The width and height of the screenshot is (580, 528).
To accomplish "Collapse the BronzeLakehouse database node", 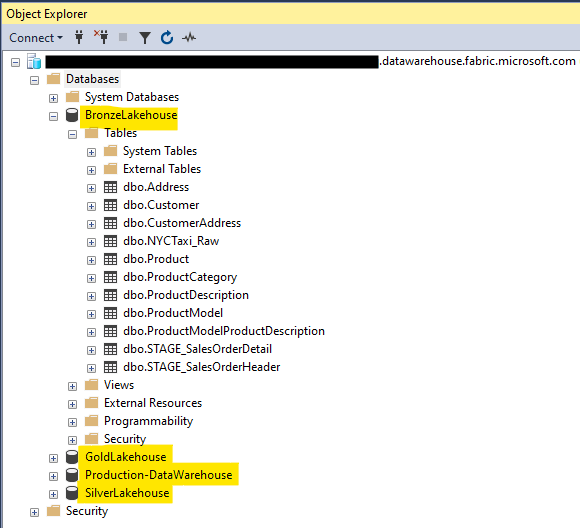I will coord(53,116).
